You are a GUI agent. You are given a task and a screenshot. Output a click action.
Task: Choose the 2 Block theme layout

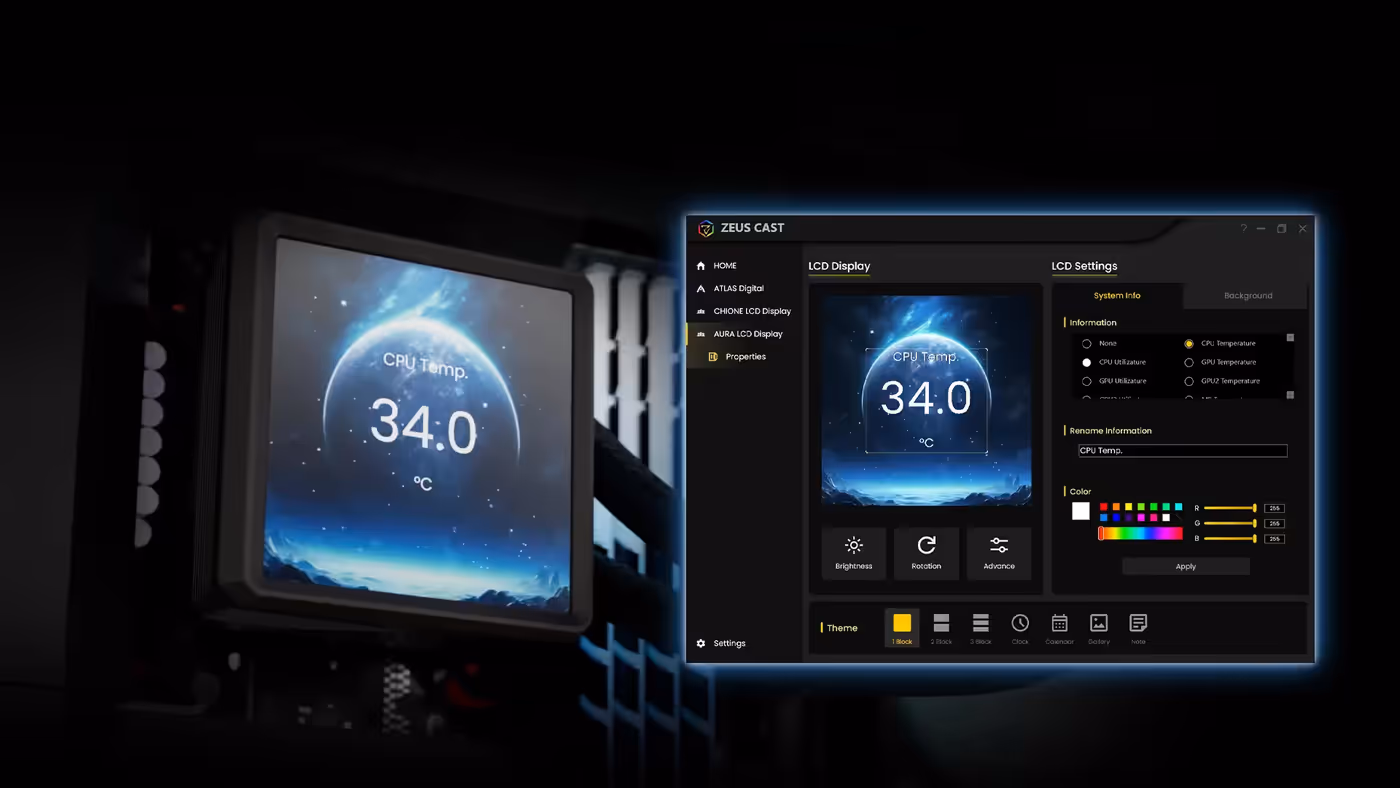click(x=941, y=627)
